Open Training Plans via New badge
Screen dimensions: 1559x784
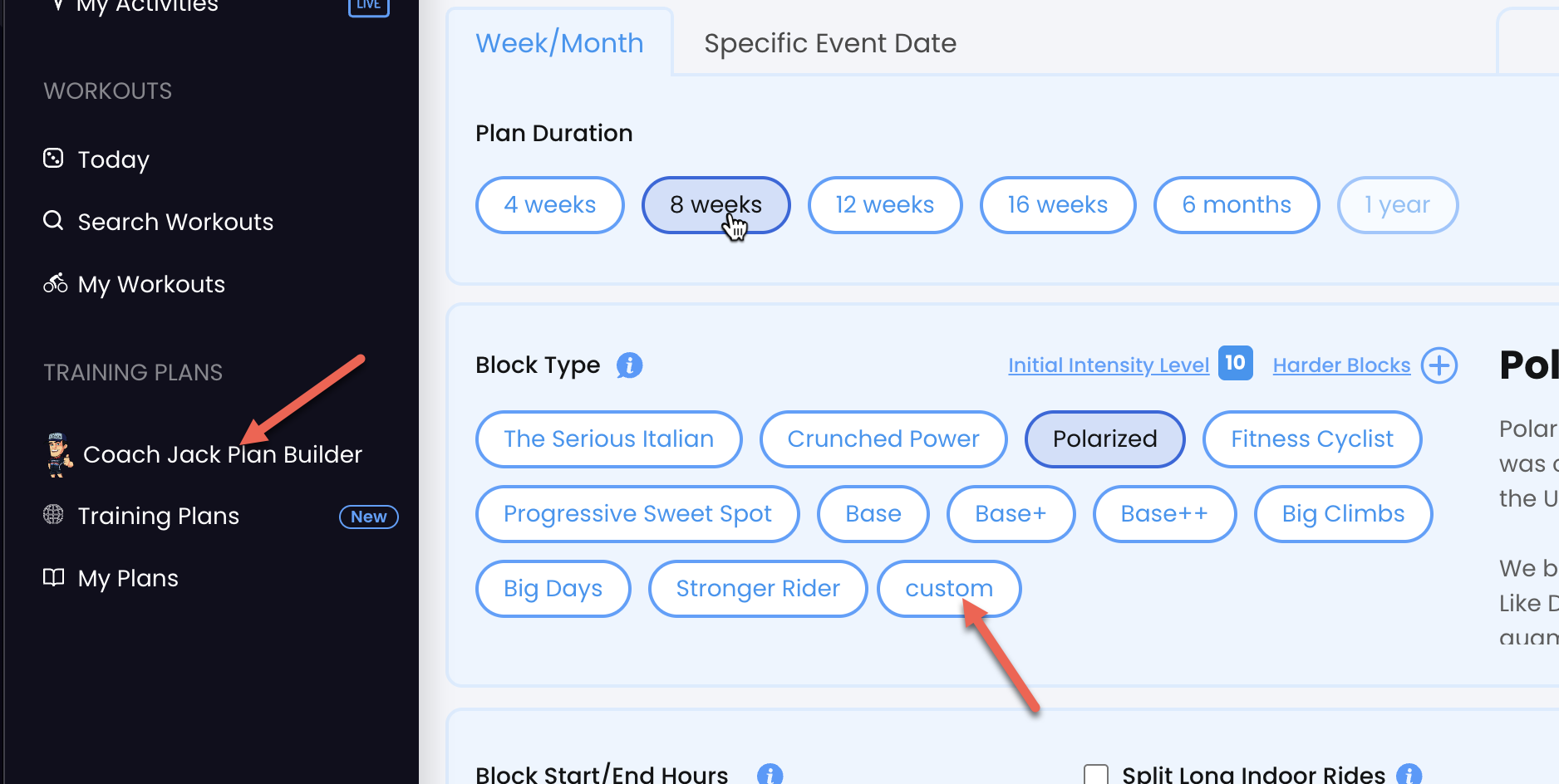pyautogui.click(x=369, y=517)
